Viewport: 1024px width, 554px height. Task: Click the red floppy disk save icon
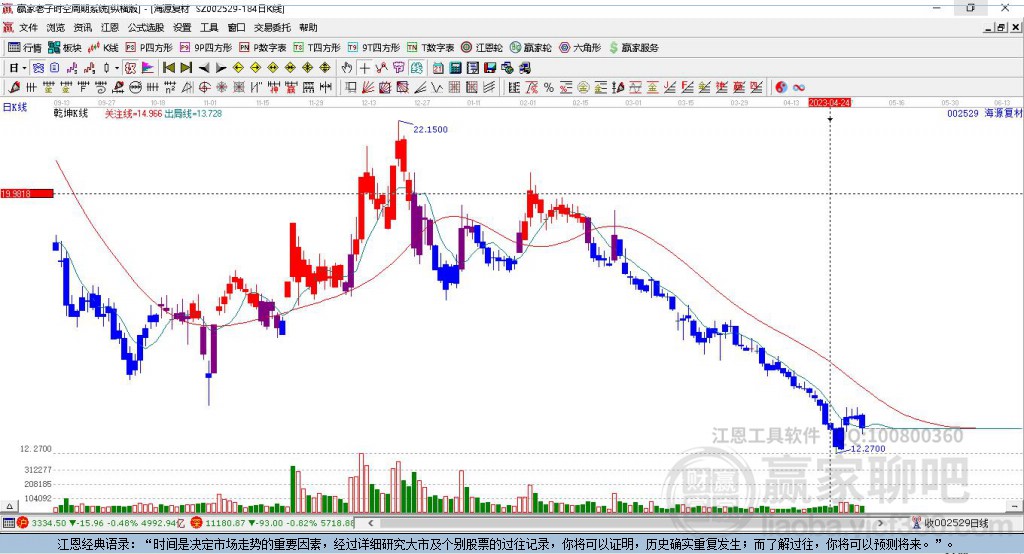coord(490,68)
